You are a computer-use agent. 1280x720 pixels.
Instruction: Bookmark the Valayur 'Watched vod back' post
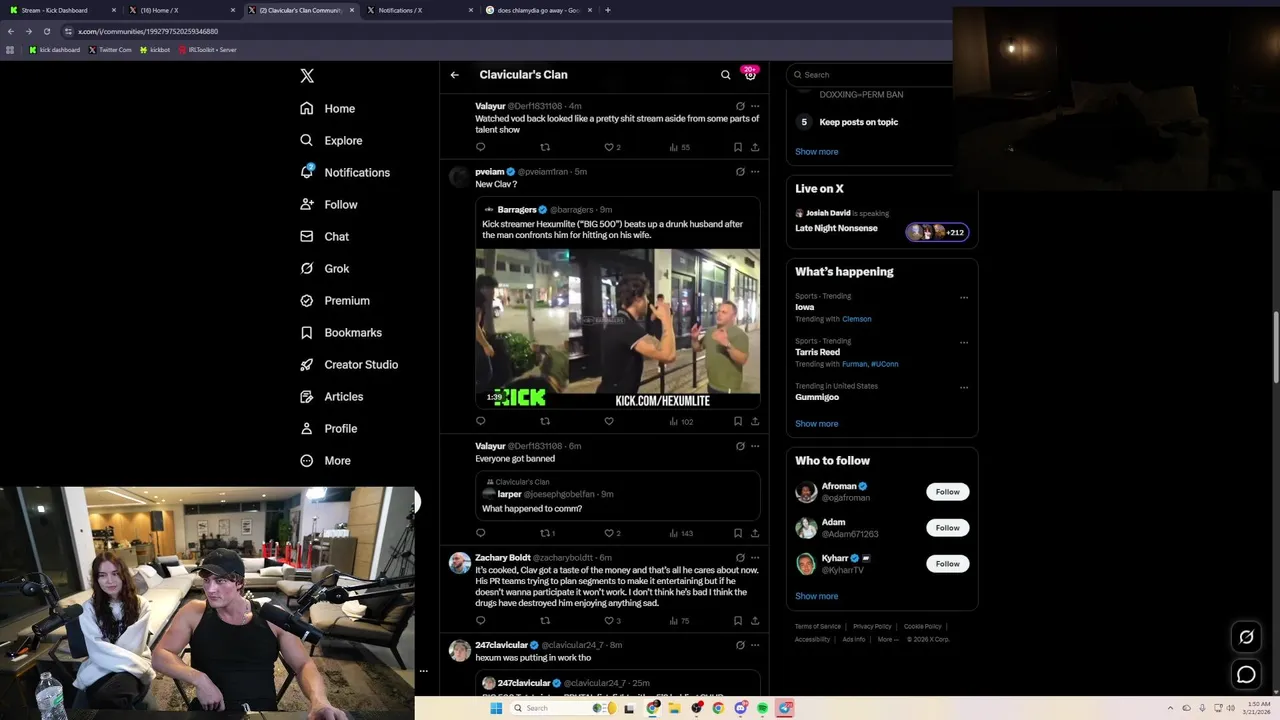pyautogui.click(x=738, y=147)
